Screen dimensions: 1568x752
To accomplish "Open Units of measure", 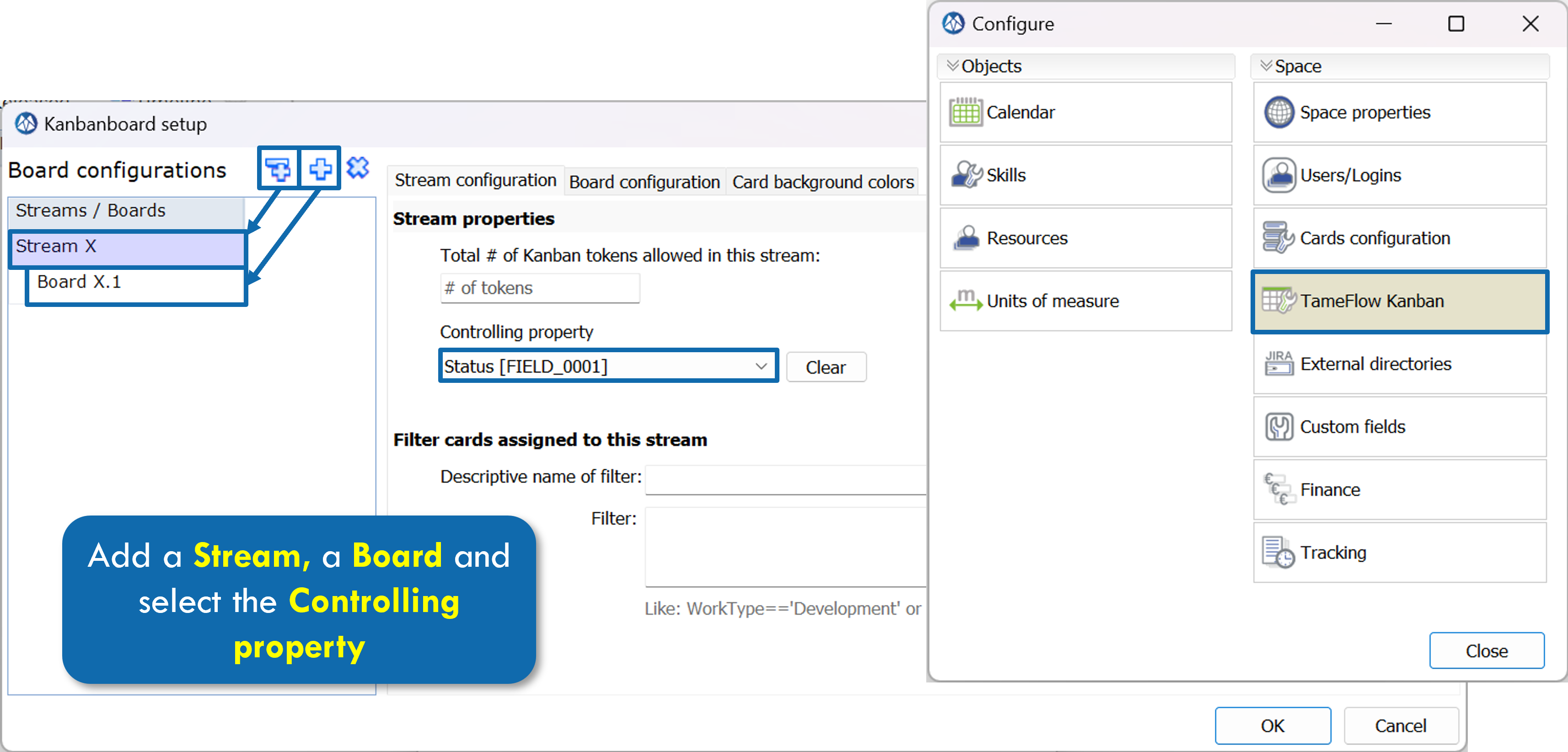I will (x=1085, y=301).
